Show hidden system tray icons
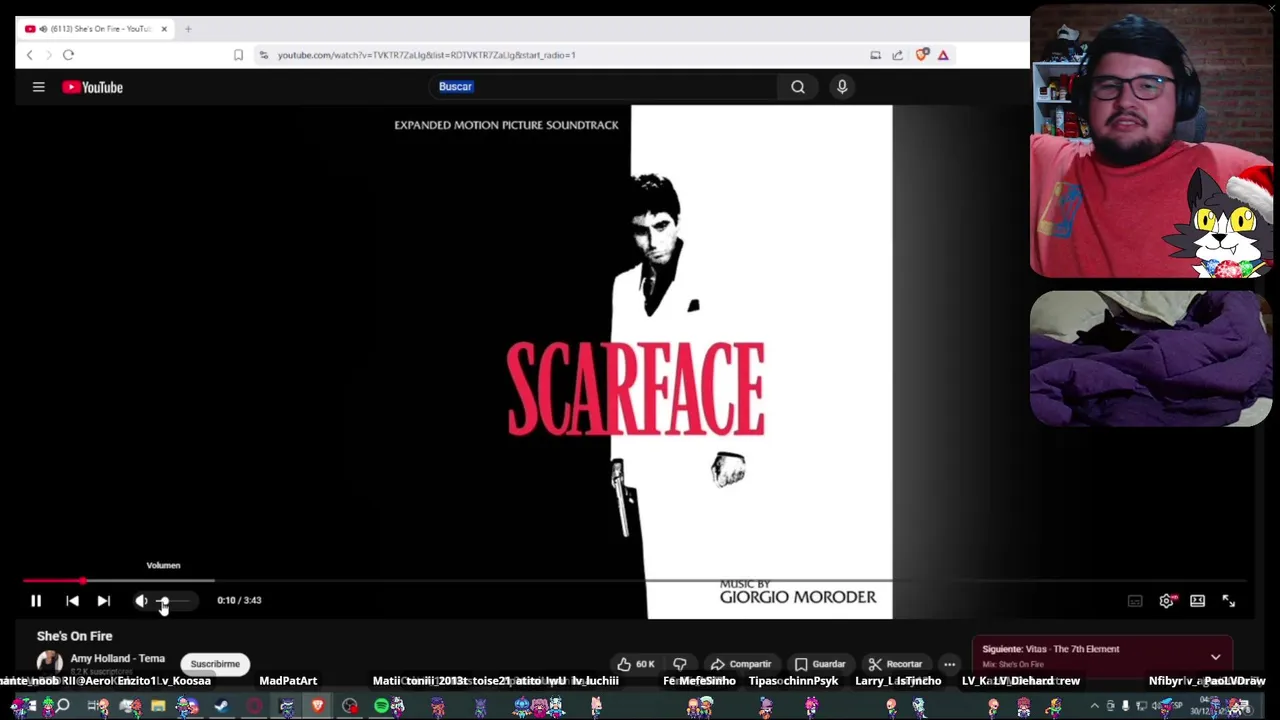1280x720 pixels. click(x=1094, y=707)
